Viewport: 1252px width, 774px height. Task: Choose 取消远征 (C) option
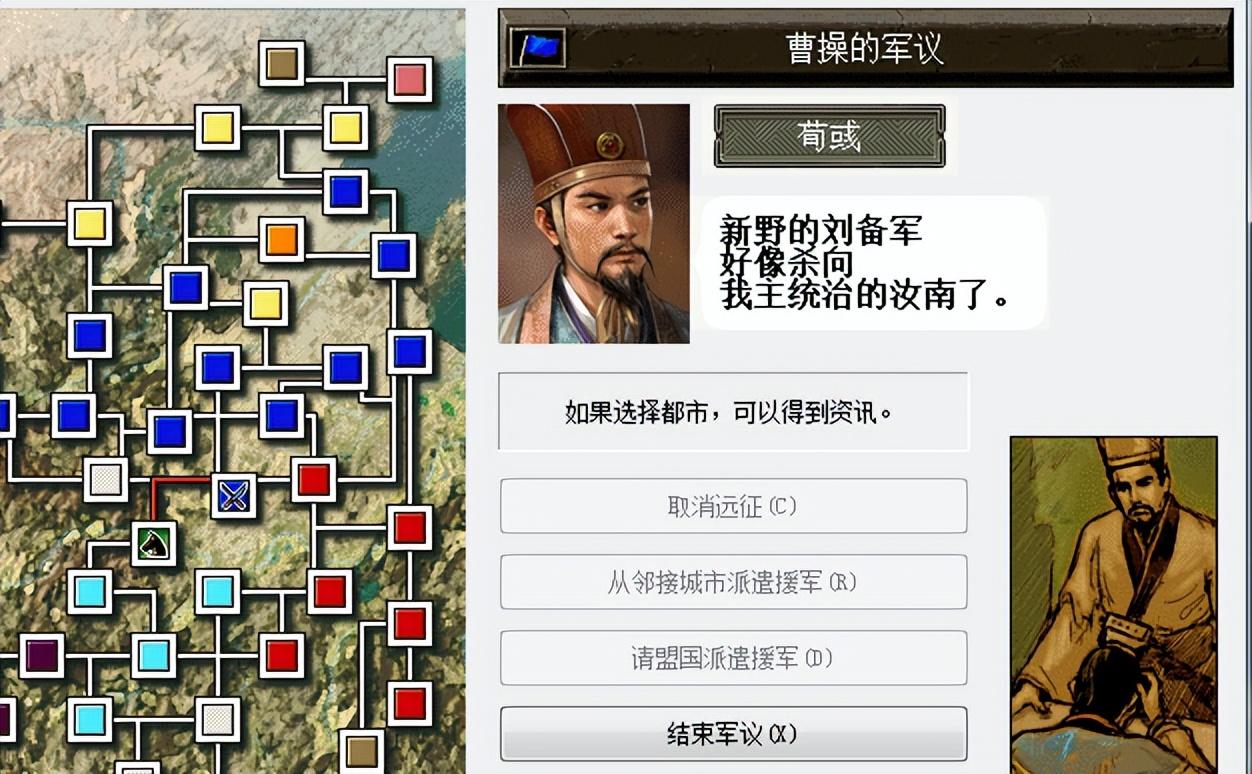(x=733, y=506)
